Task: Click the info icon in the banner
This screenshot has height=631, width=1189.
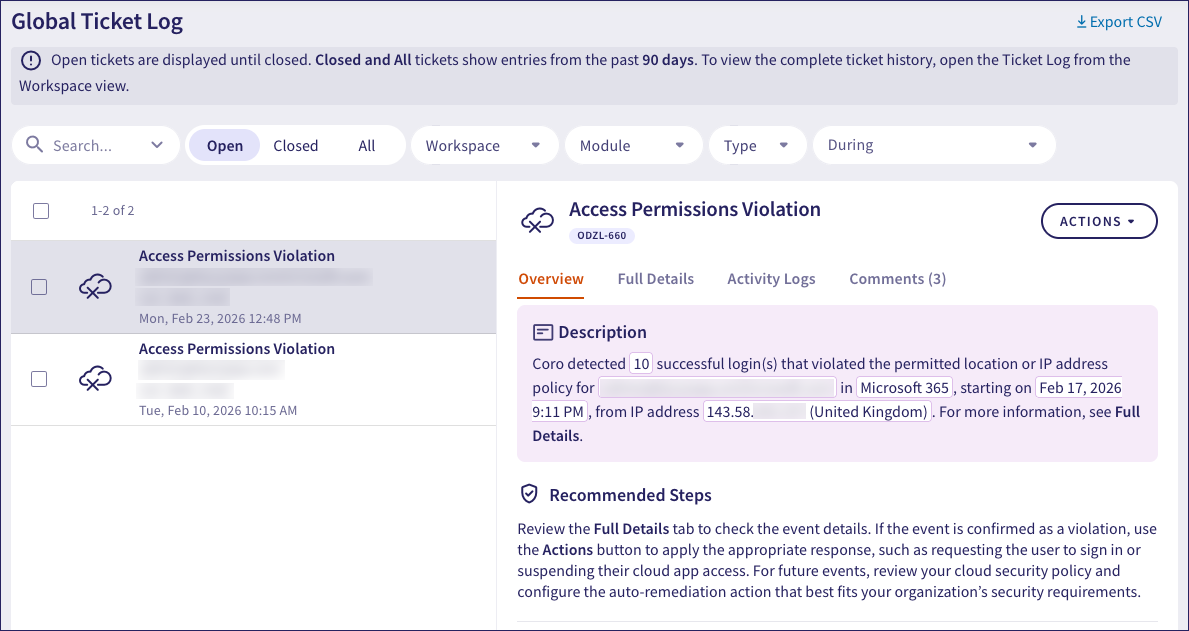Action: tap(30, 60)
